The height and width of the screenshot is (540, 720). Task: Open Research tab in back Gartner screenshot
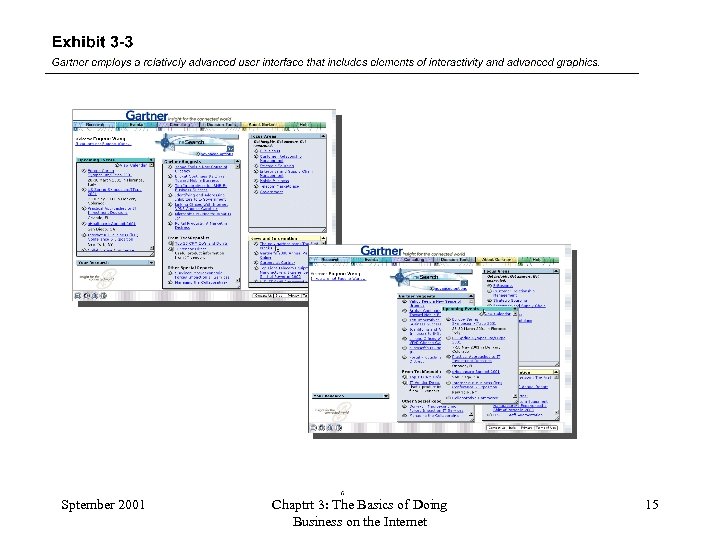click(95, 124)
